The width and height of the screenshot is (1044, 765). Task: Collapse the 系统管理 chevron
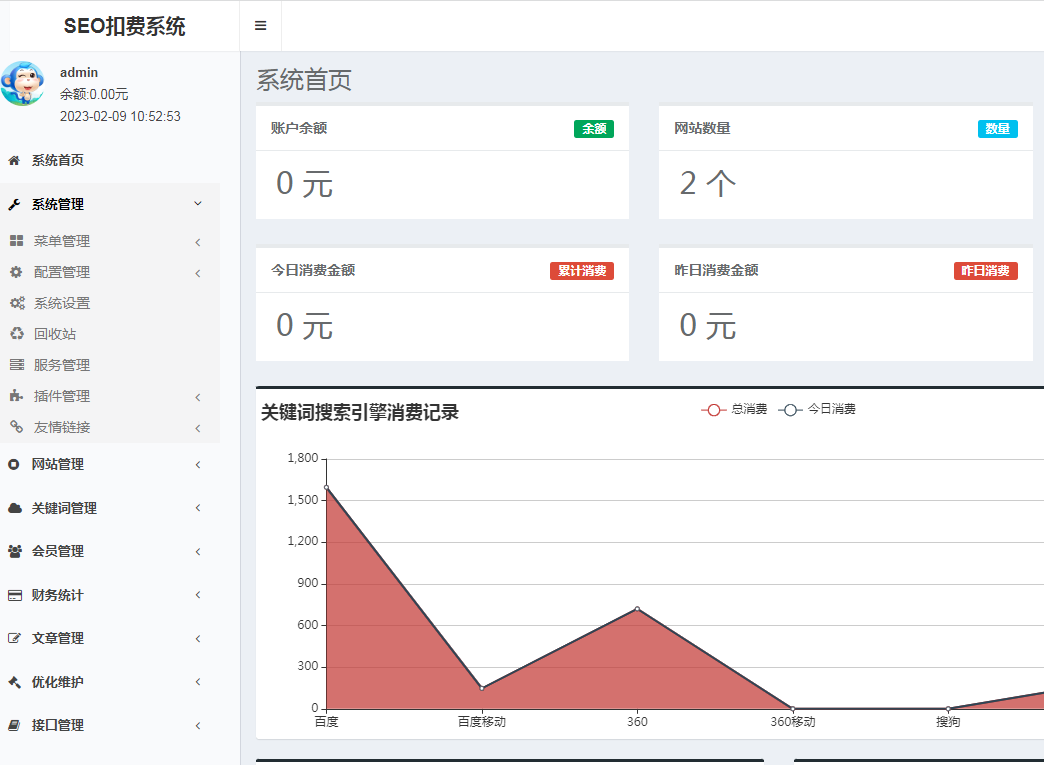(198, 204)
